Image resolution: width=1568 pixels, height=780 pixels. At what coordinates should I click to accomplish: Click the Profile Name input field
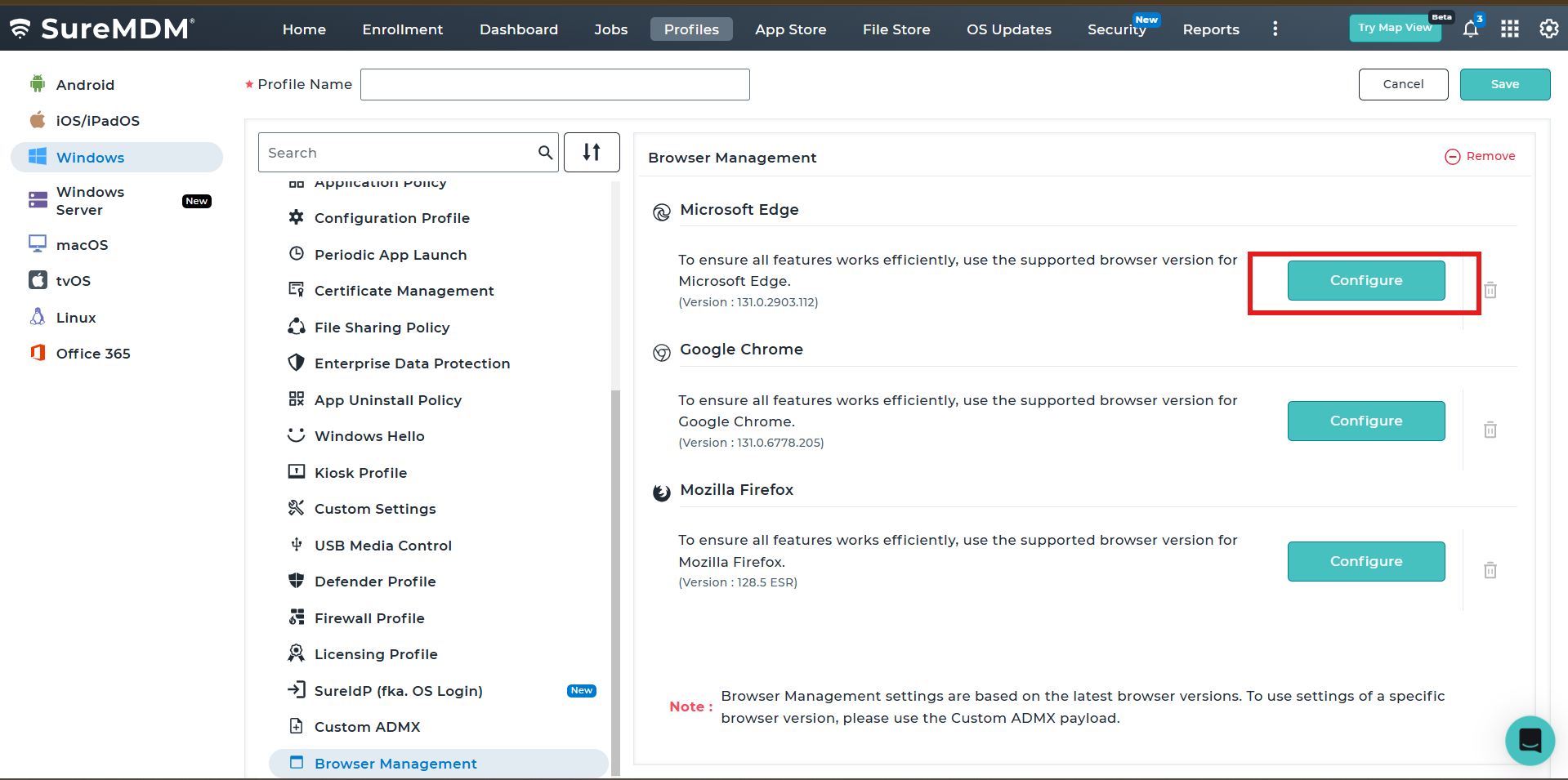(555, 84)
